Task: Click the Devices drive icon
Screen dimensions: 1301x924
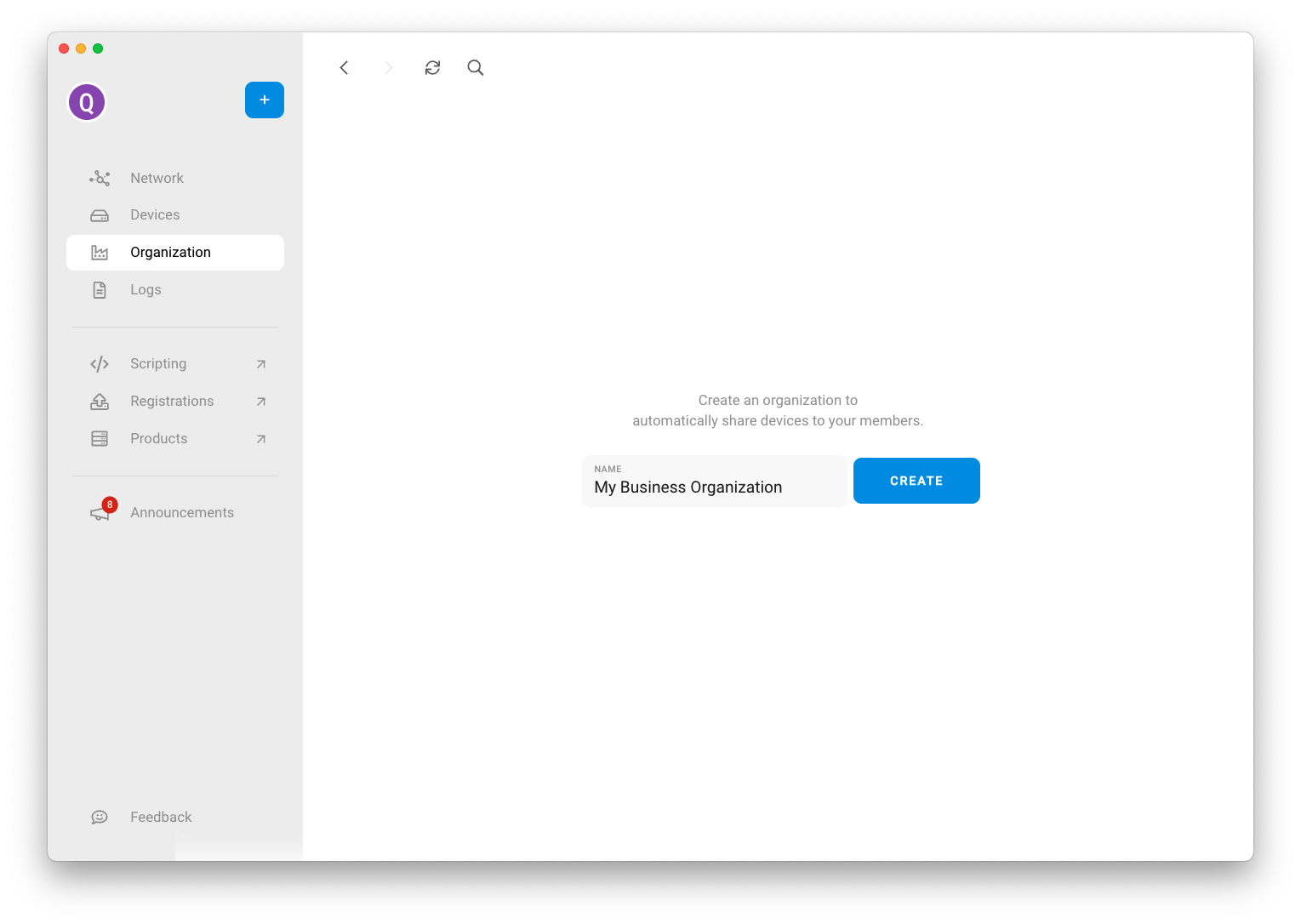Action: [100, 215]
